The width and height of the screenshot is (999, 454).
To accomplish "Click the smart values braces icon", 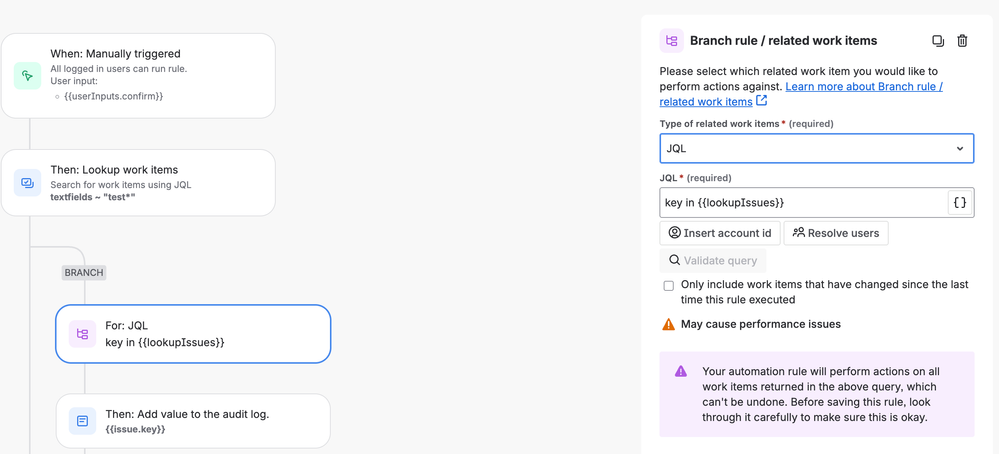I will (x=959, y=203).
